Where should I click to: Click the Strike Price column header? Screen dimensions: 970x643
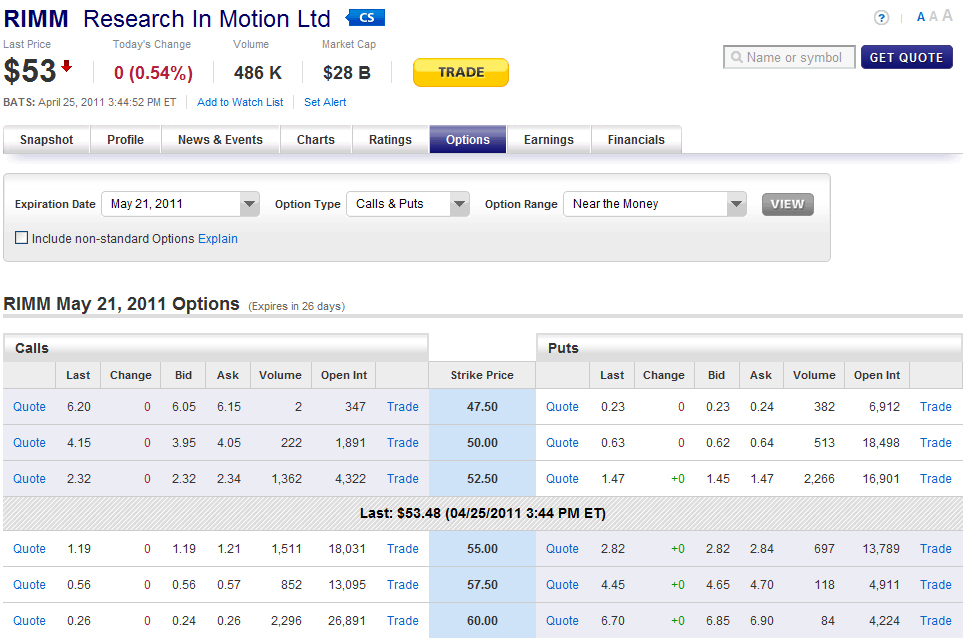coord(482,375)
